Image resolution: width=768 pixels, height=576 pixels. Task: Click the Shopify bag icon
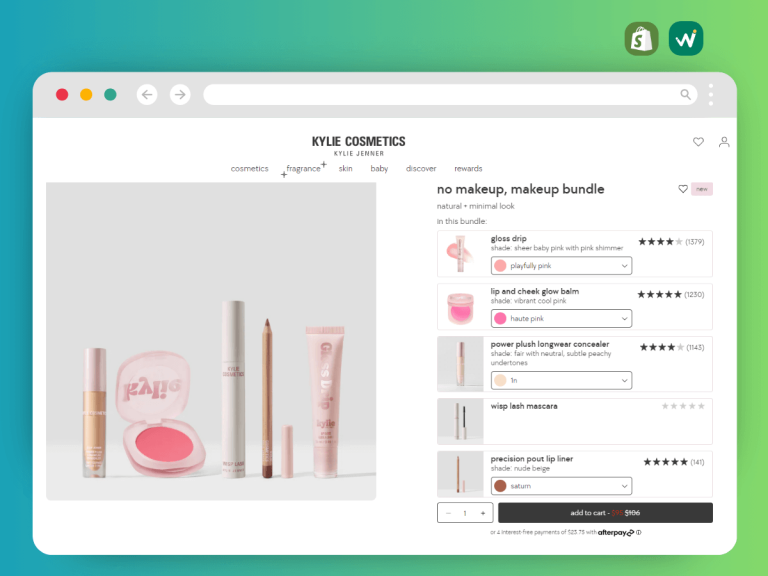[641, 39]
